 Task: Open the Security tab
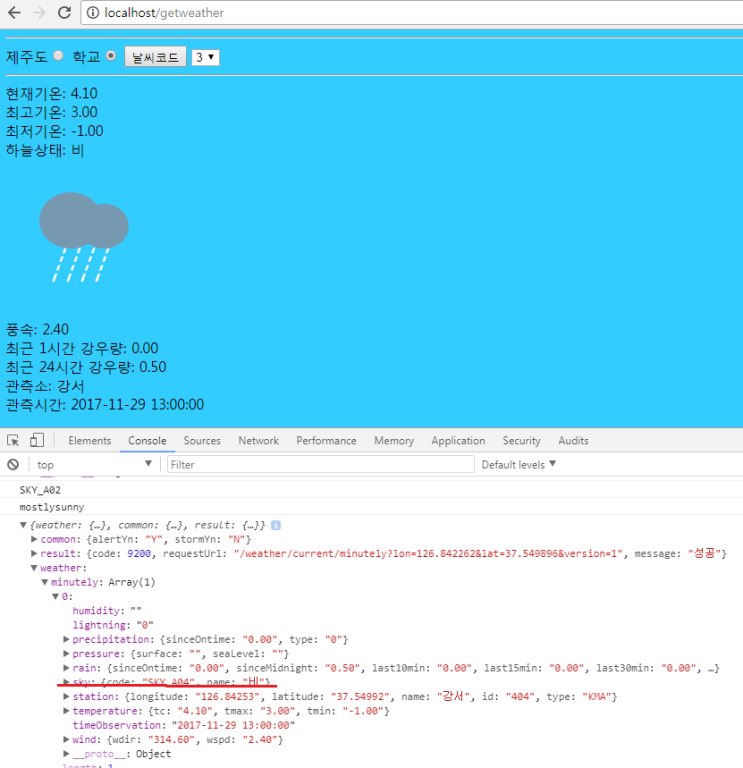[x=521, y=441]
